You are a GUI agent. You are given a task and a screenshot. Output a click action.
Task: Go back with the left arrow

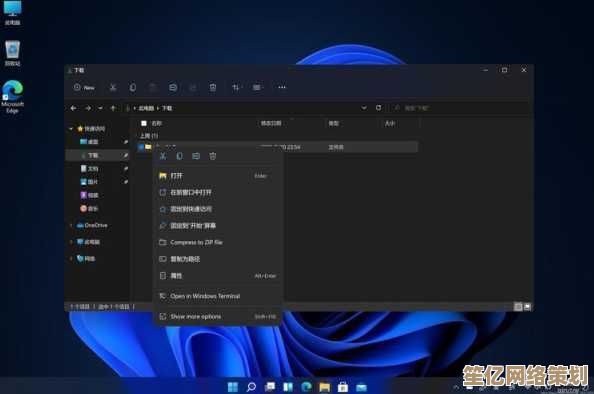[x=73, y=108]
